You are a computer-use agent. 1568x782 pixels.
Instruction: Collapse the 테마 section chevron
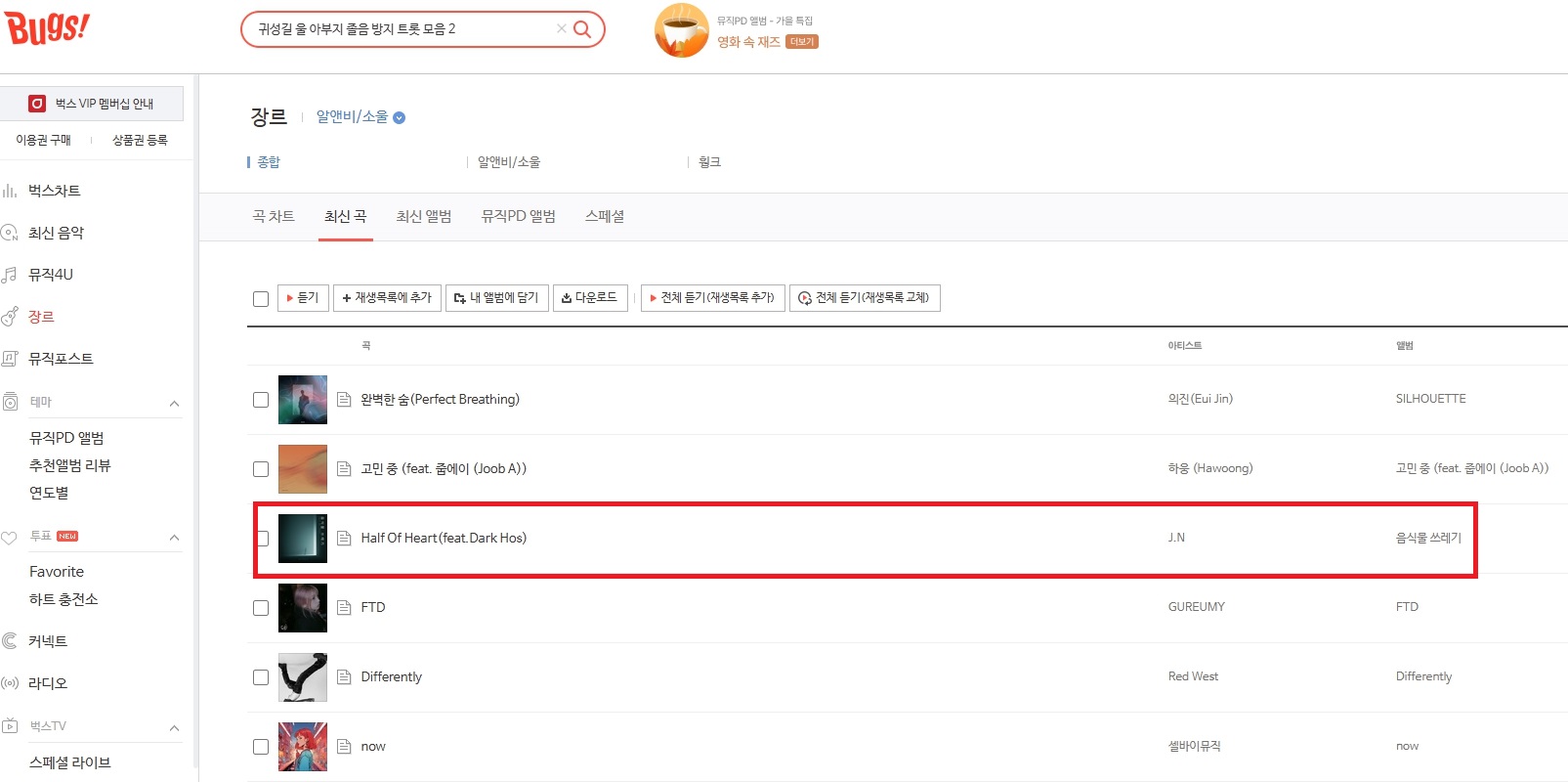pos(175,403)
